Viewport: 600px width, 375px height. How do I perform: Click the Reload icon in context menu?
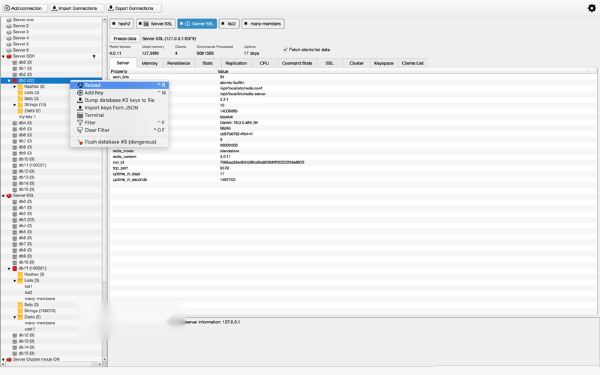coord(80,85)
